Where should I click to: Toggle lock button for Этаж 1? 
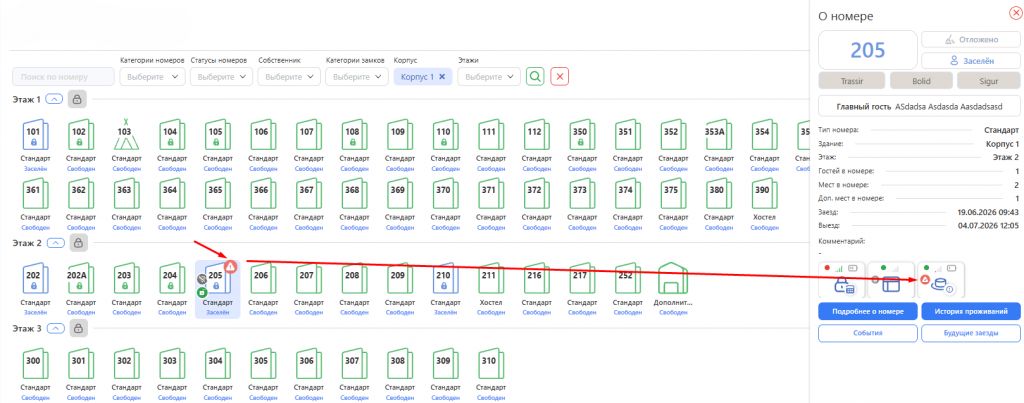click(77, 99)
